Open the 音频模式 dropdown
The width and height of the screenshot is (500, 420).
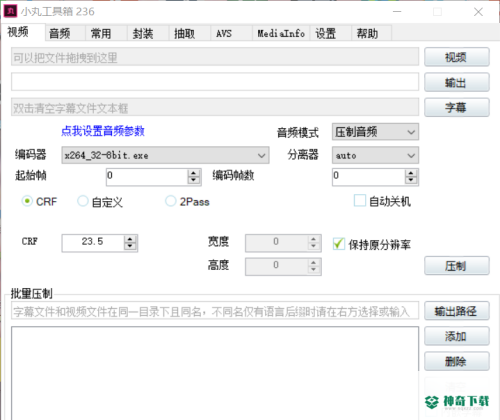(x=375, y=132)
